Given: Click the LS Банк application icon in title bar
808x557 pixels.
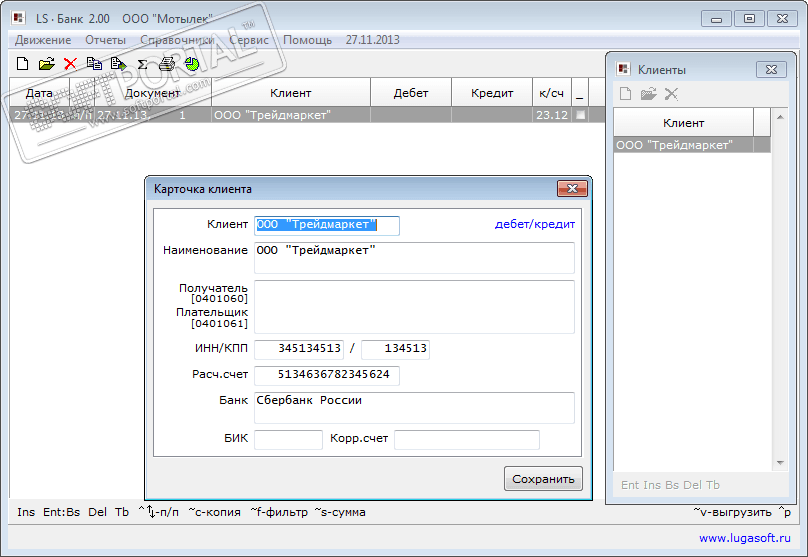Looking at the screenshot, I should [19, 18].
